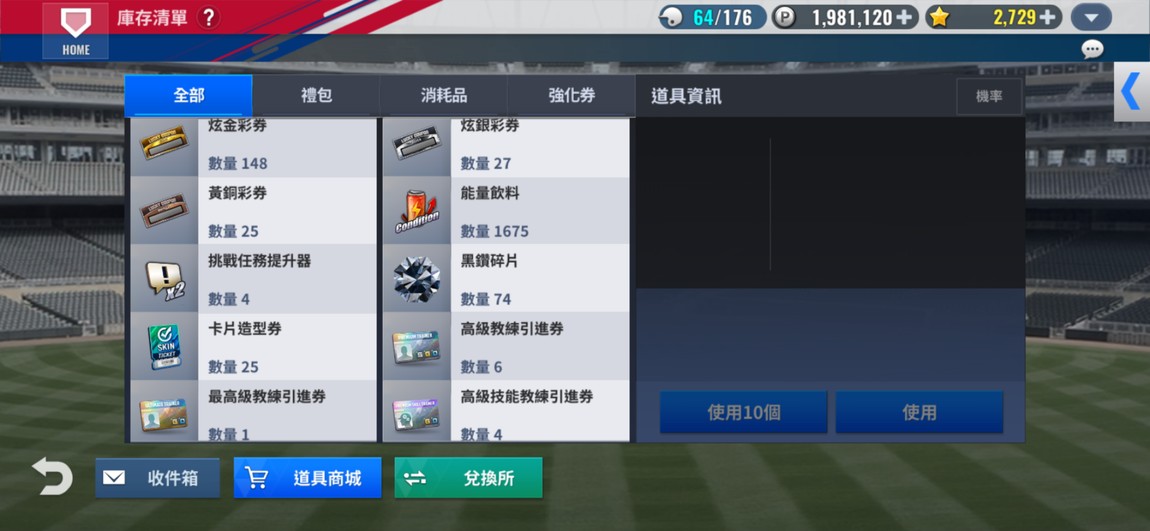Open the 兌換所 exchange button
This screenshot has width=1150, height=531.
[x=469, y=478]
